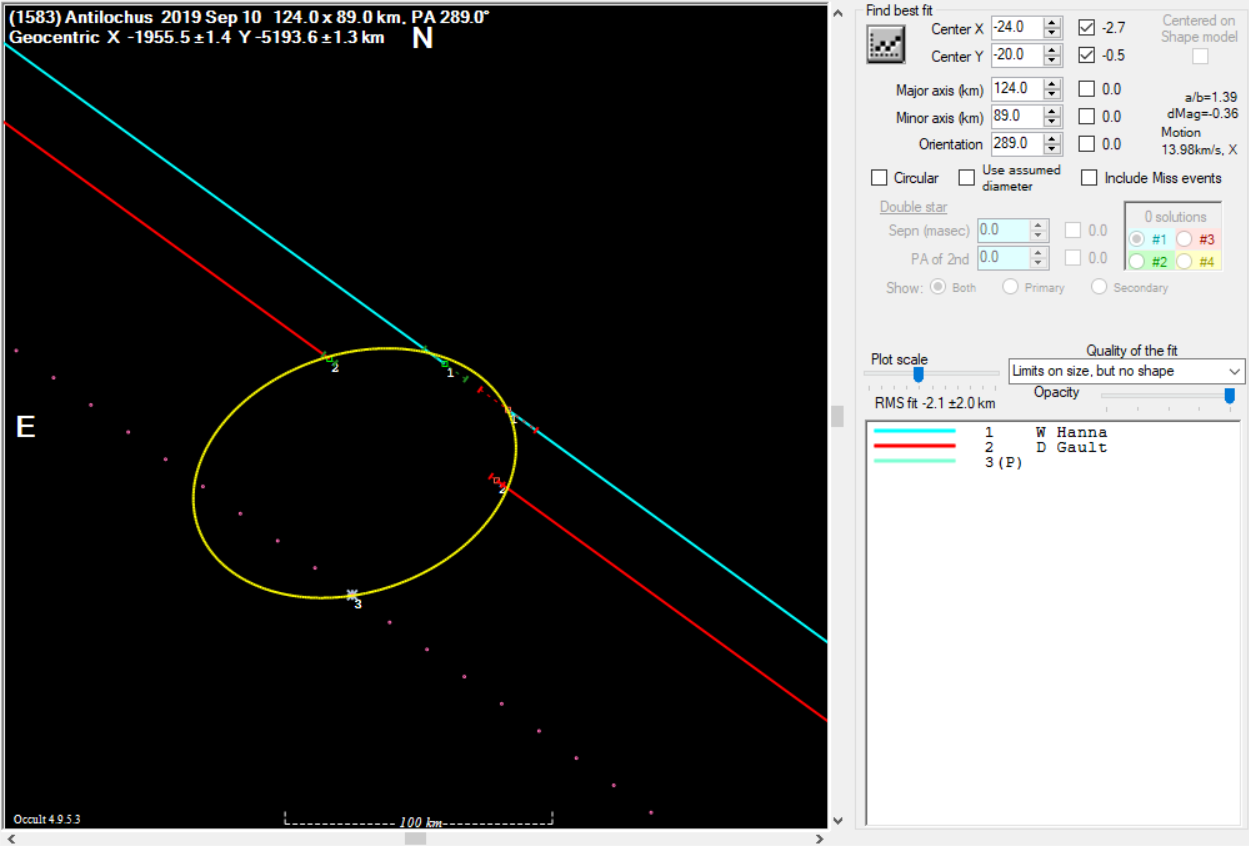1249x846 pixels.
Task: Click the PA of 2nd input field
Action: [1004, 258]
